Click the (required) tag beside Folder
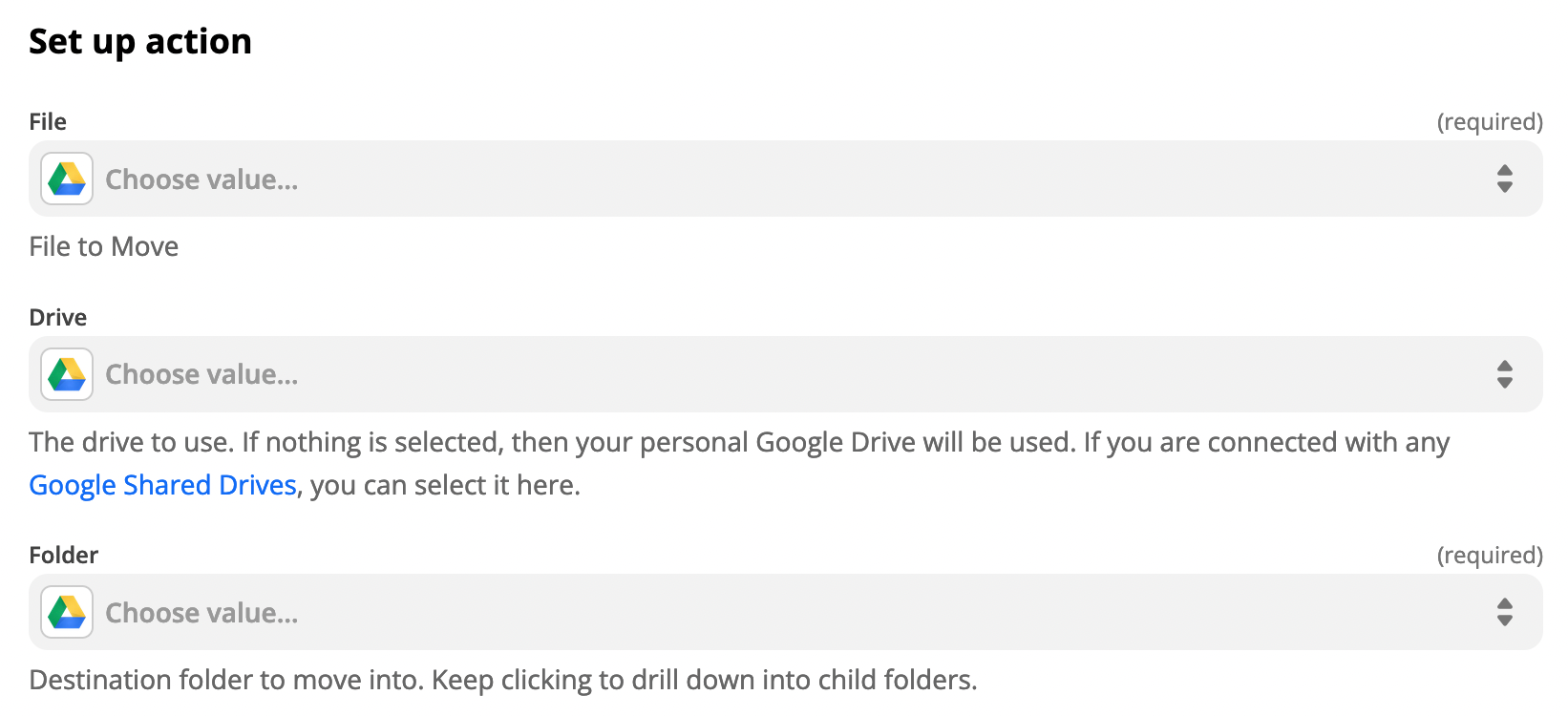 point(1490,556)
